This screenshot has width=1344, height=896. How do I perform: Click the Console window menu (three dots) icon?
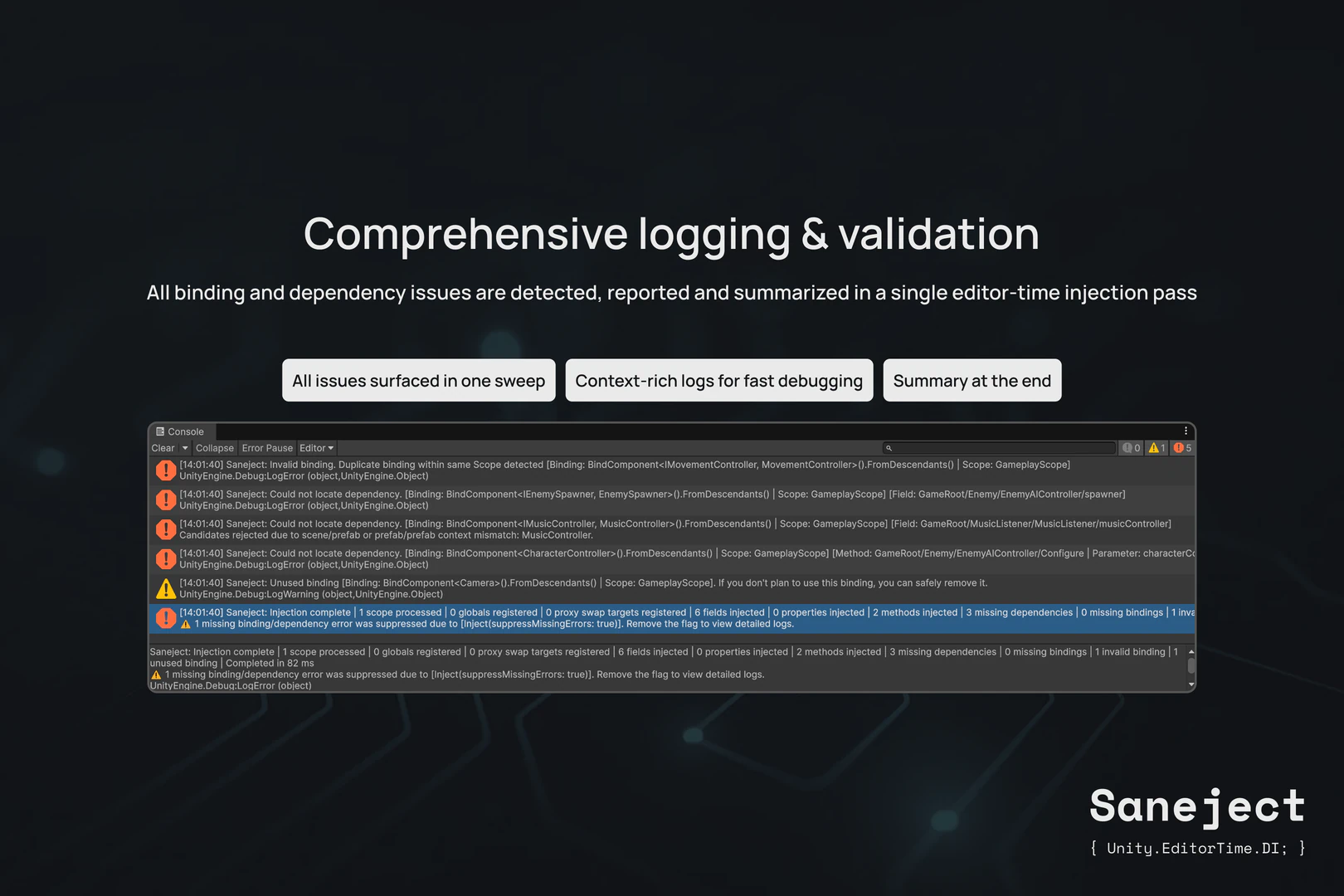[x=1185, y=431]
